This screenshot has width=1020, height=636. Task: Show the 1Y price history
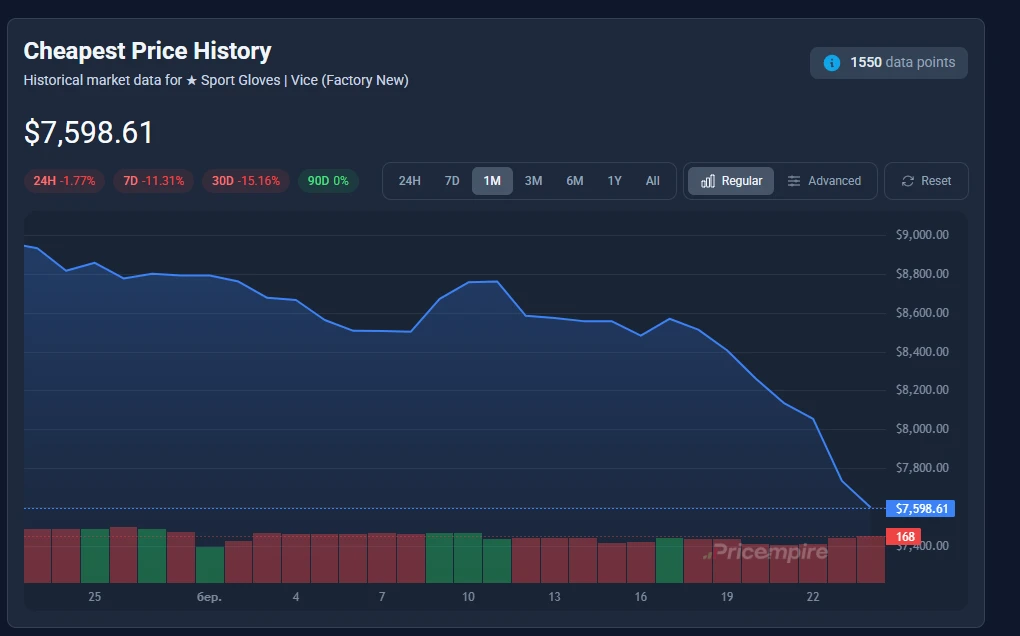tap(614, 181)
